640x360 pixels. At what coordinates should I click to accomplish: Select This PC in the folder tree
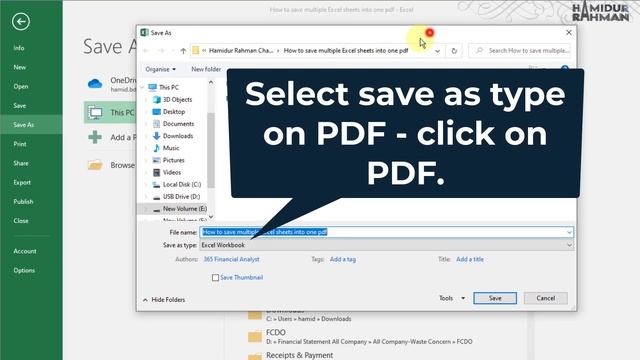169,87
